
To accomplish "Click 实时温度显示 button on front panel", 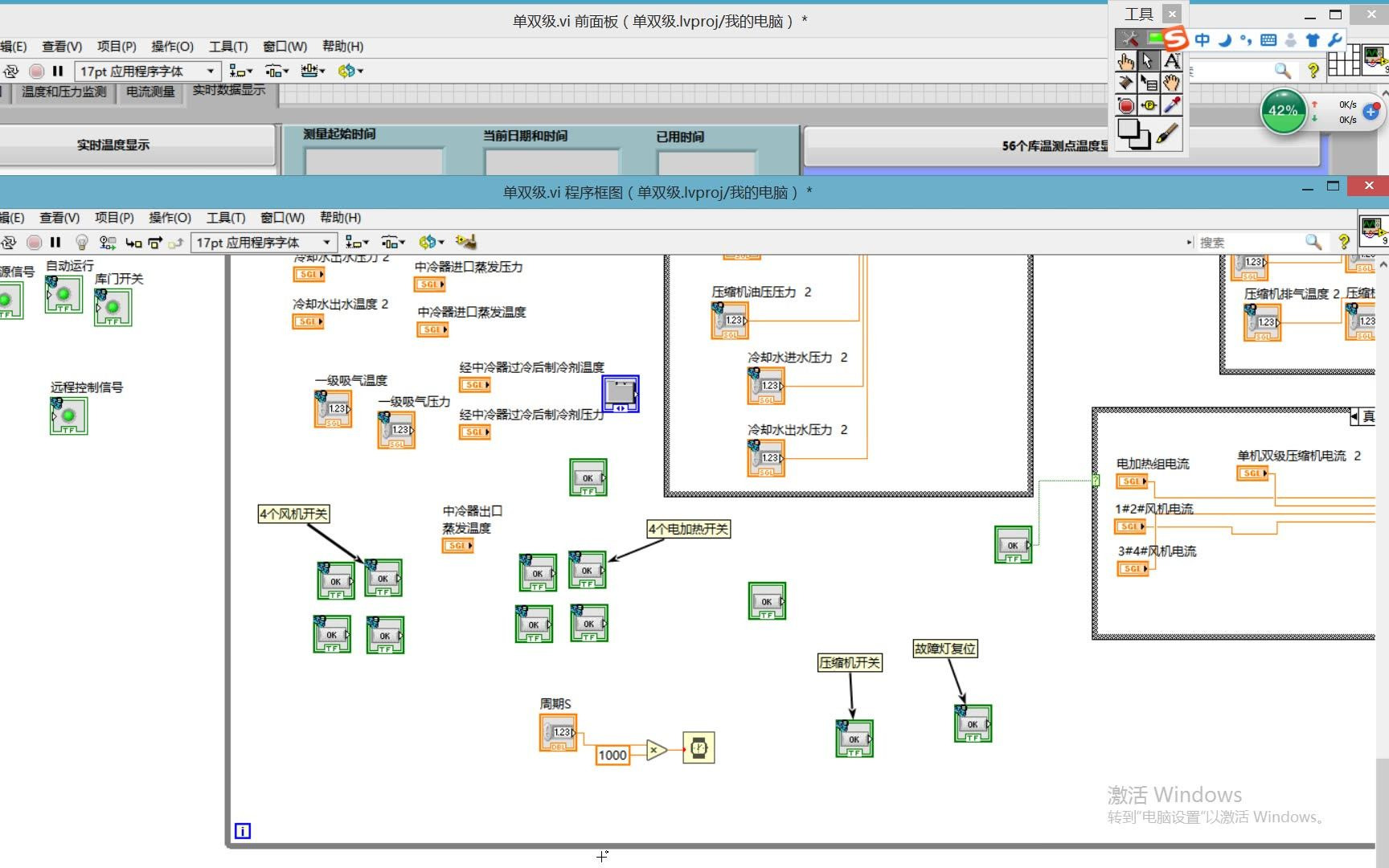I will [x=137, y=145].
